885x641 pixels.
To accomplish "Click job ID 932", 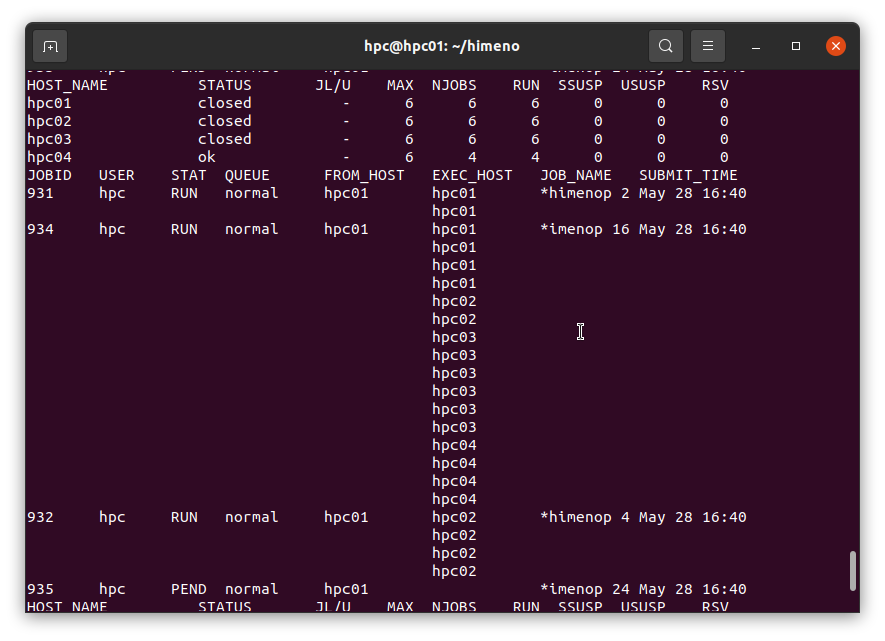I will point(40,517).
